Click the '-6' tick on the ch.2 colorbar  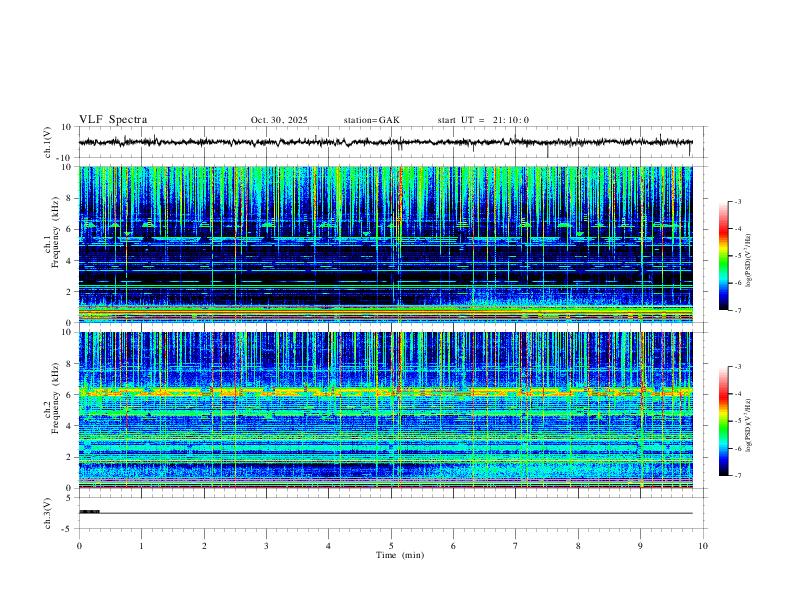tap(738, 448)
